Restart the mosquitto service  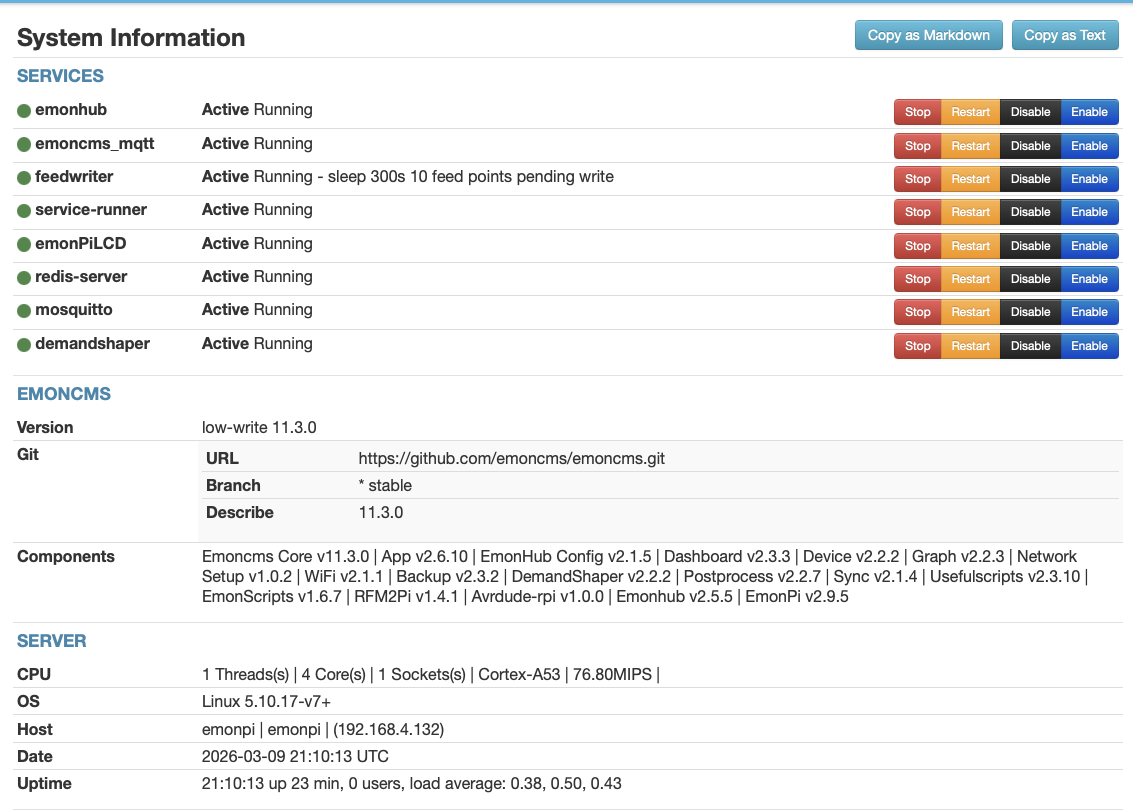click(970, 312)
